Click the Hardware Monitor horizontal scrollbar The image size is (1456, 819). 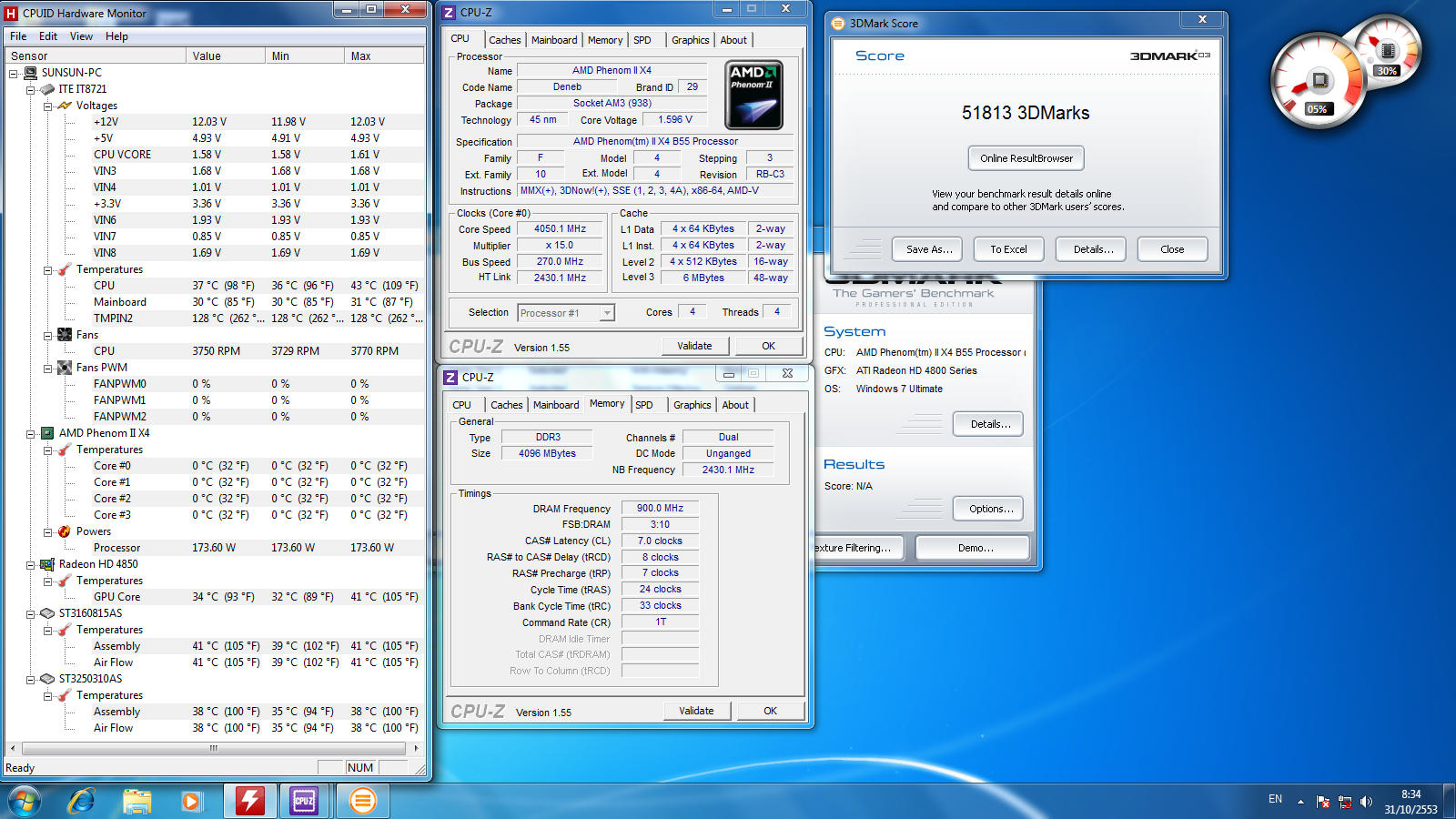pyautogui.click(x=213, y=748)
